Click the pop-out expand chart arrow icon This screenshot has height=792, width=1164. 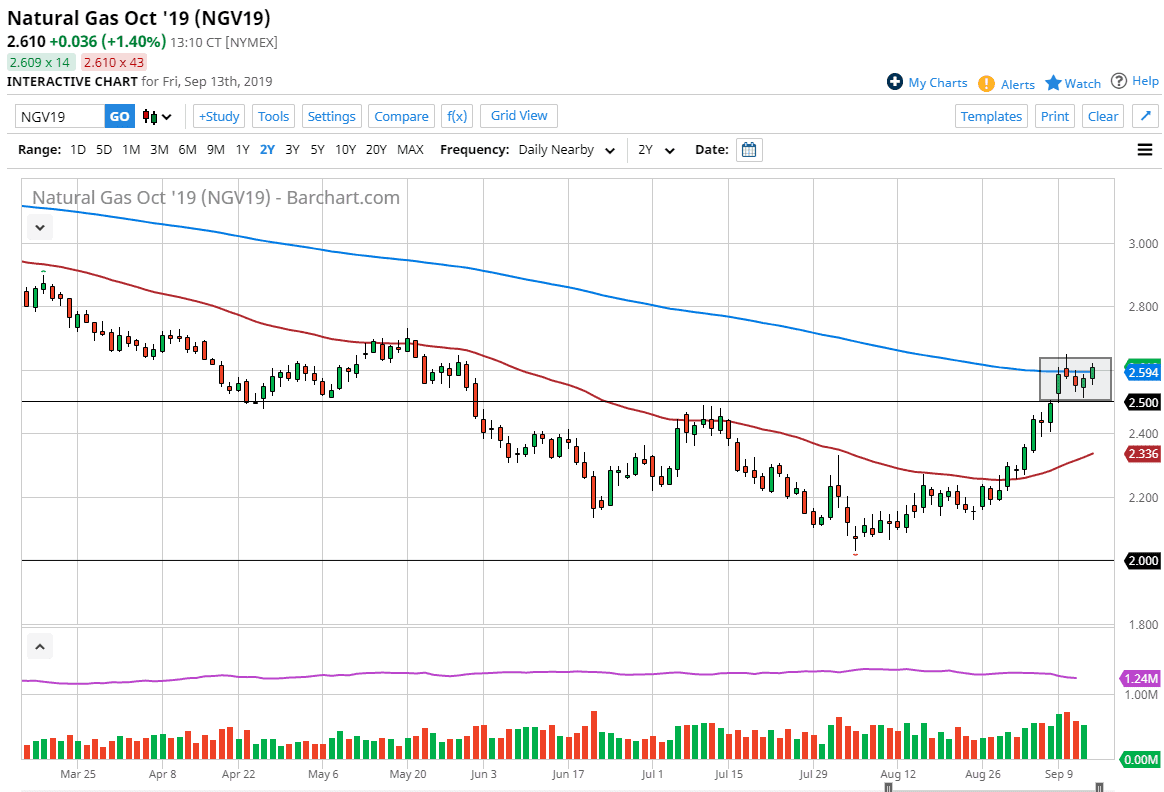click(1145, 116)
